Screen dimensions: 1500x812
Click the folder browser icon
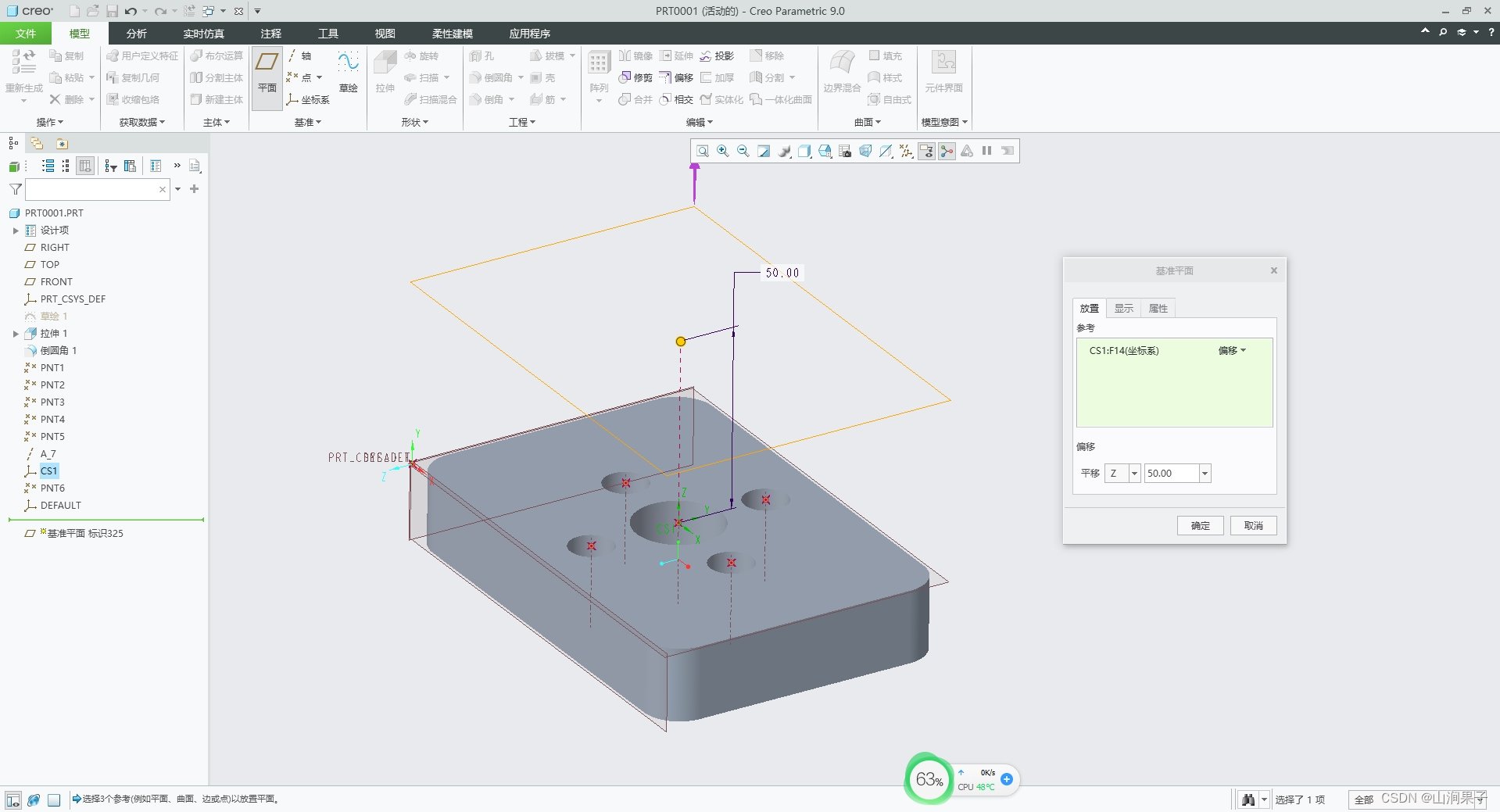[x=37, y=143]
